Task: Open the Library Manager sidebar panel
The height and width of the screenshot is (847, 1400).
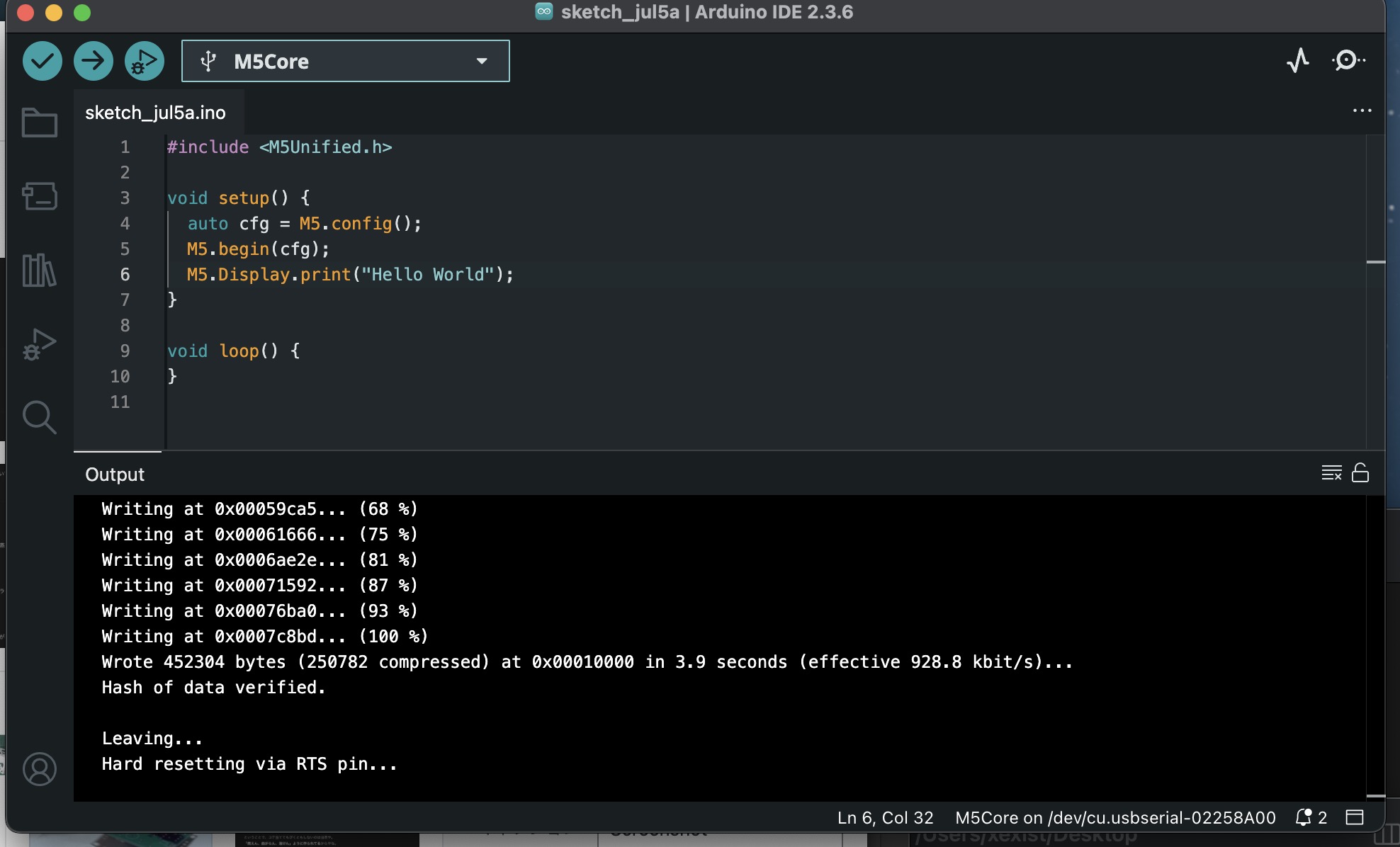Action: [x=40, y=270]
